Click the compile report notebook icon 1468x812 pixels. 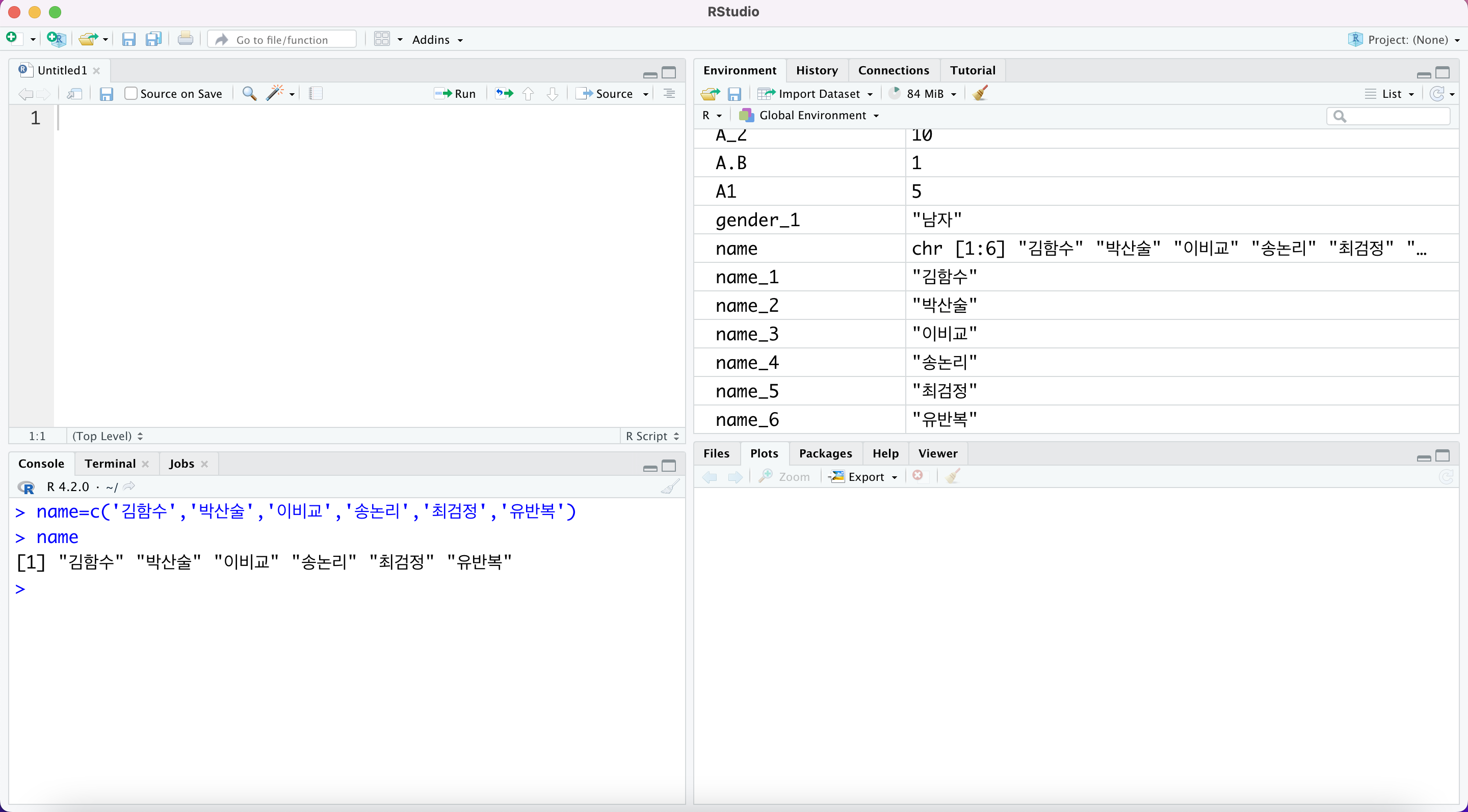(316, 94)
